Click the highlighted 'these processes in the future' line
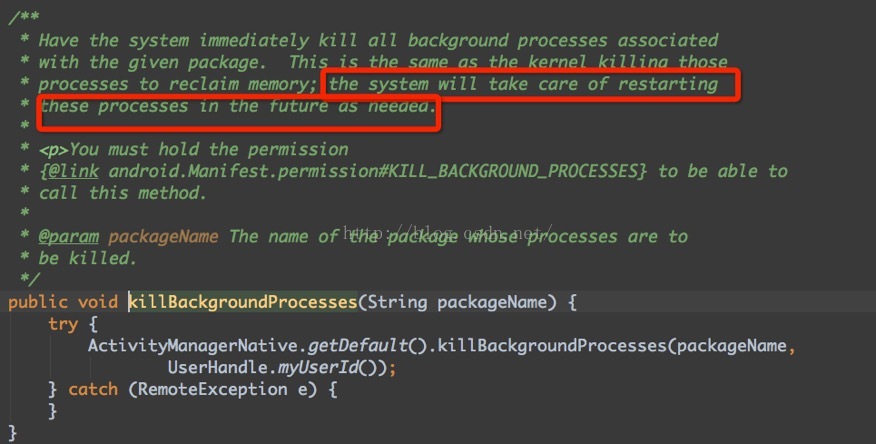 tap(180, 106)
